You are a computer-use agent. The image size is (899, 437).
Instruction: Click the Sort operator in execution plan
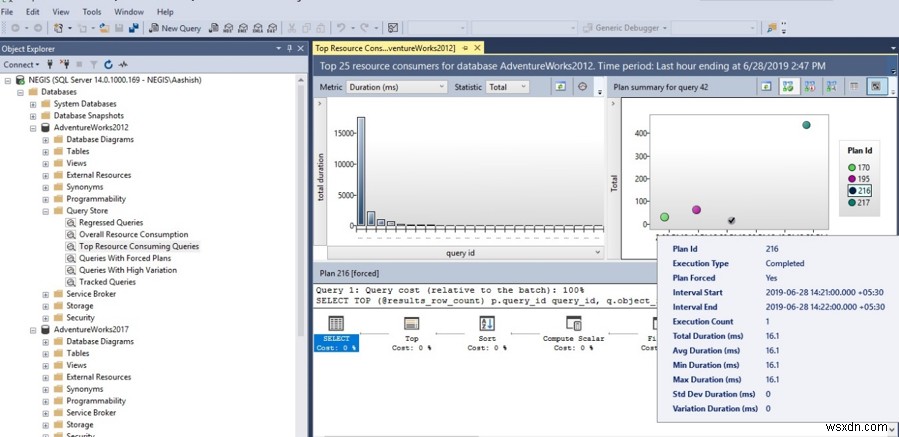487,333
